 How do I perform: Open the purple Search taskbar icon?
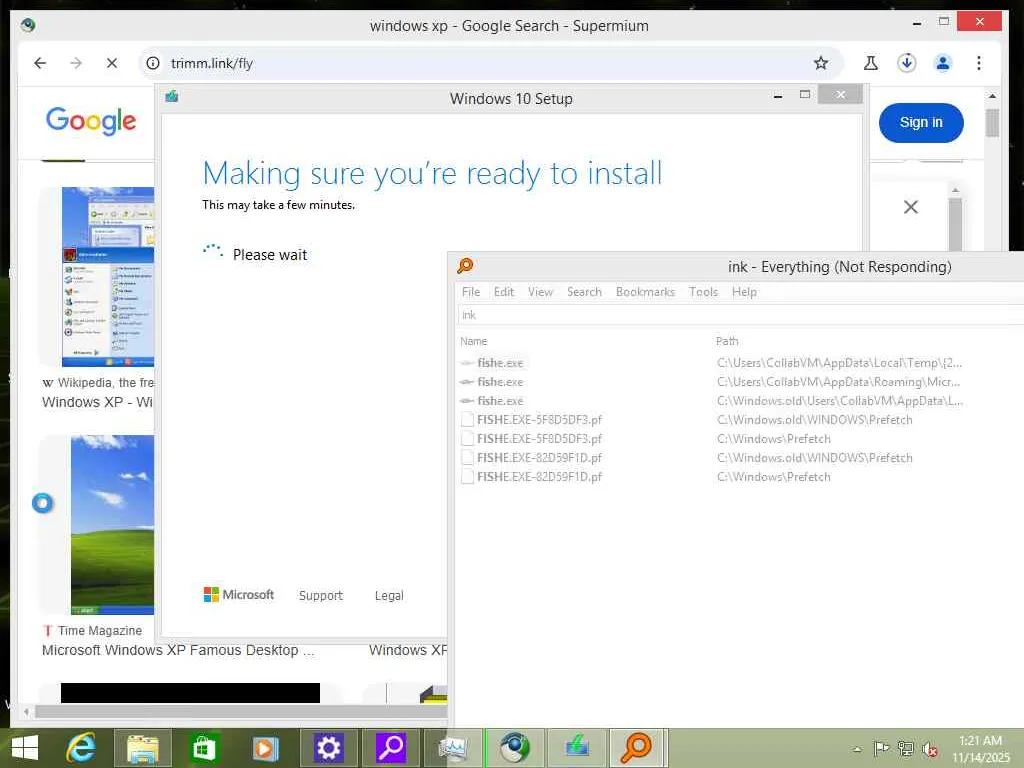pyautogui.click(x=391, y=748)
